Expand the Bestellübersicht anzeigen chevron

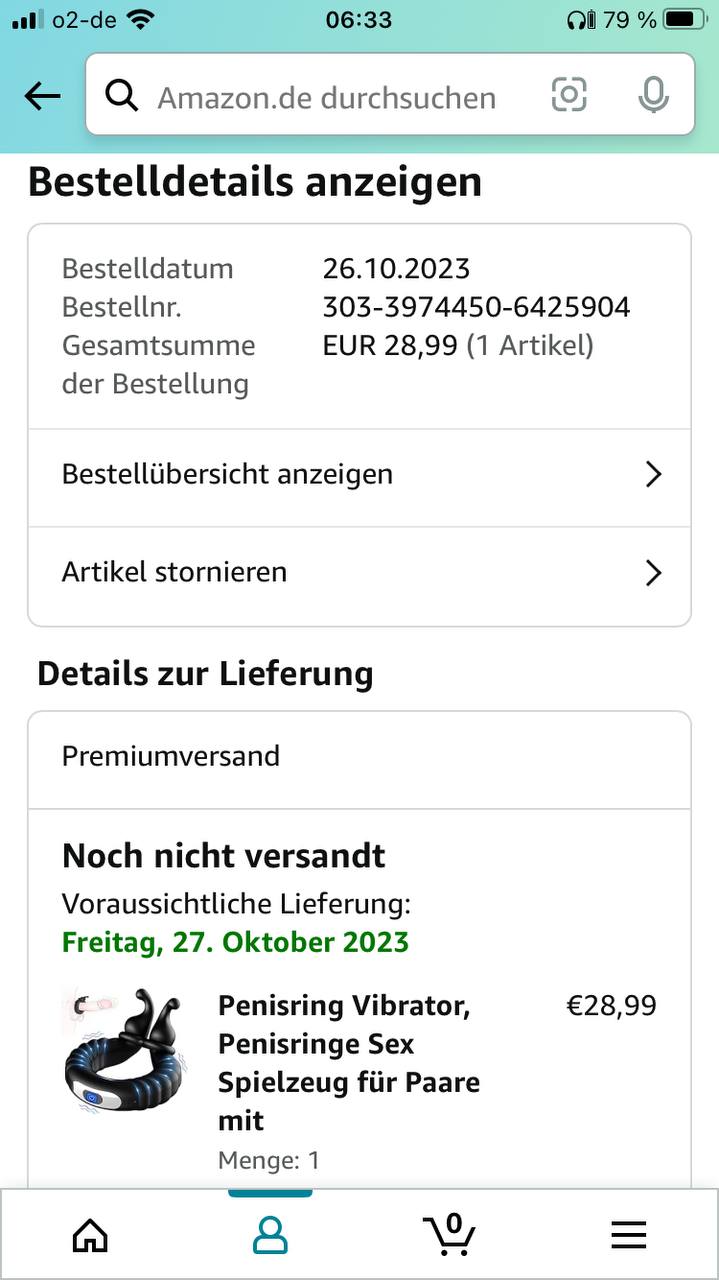click(653, 474)
